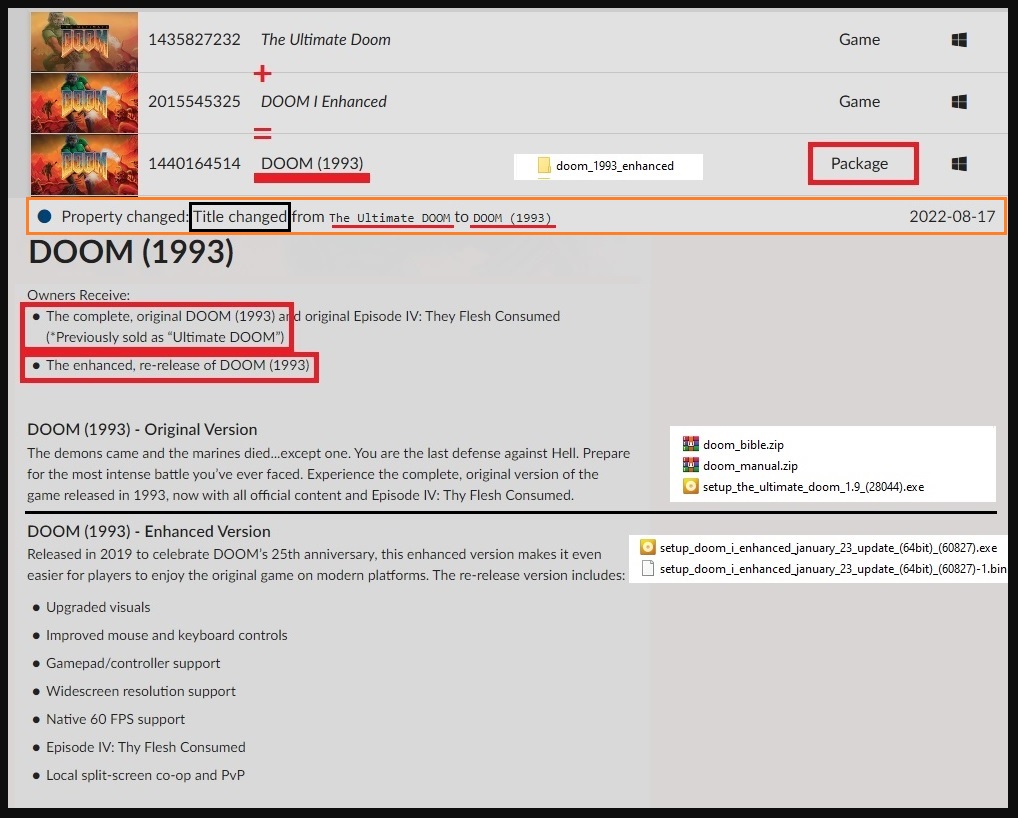Click Game type label in DOOM I Enhanced row
The image size is (1018, 818).
coord(859,101)
